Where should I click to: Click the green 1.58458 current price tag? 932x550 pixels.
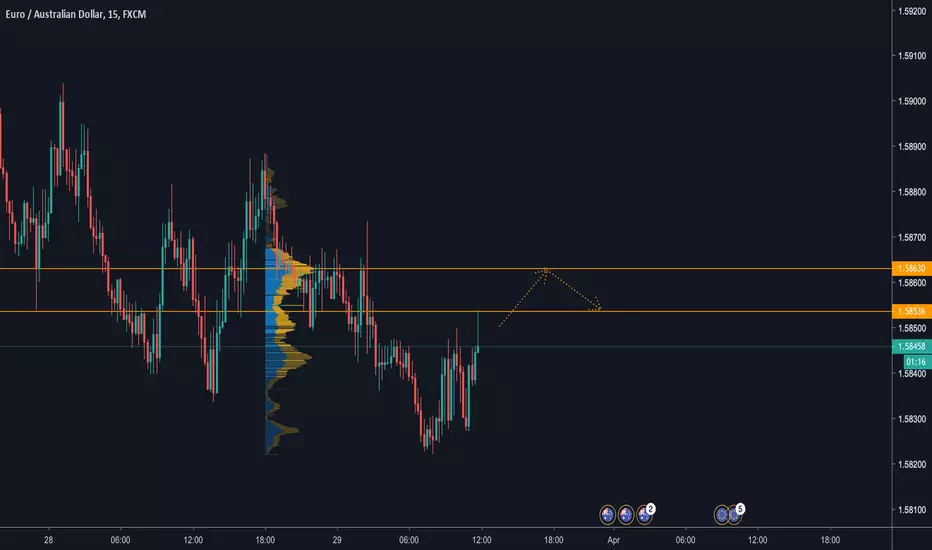tap(912, 346)
